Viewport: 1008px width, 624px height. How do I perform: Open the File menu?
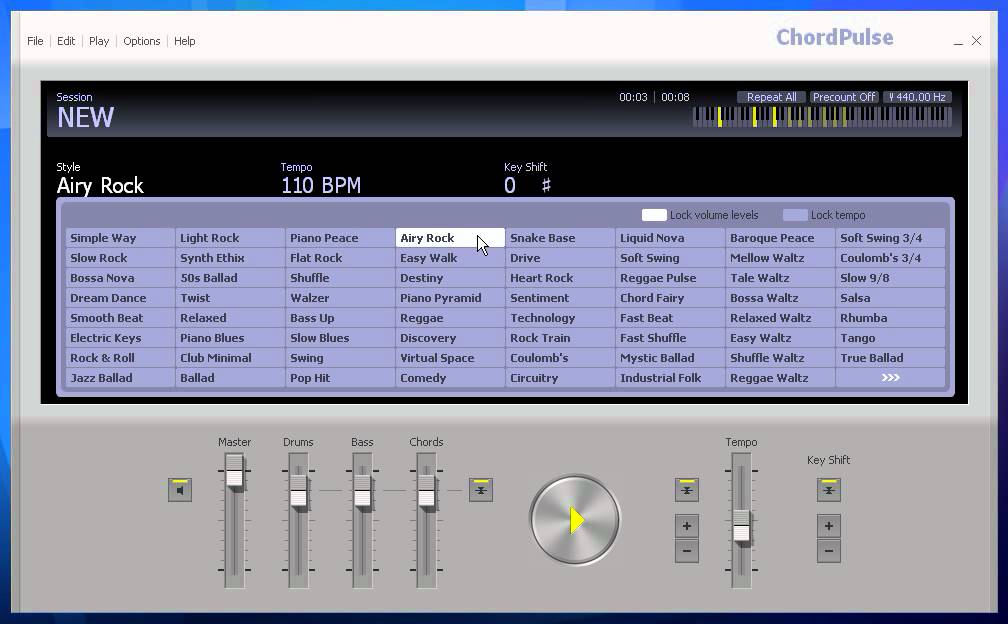pos(35,41)
